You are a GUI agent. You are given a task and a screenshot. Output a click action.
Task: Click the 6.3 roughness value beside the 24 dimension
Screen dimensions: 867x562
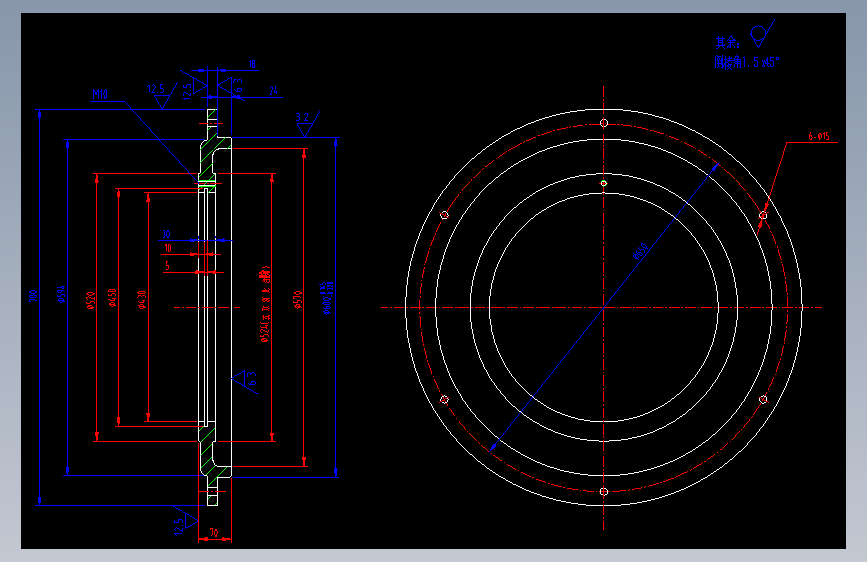pos(238,85)
